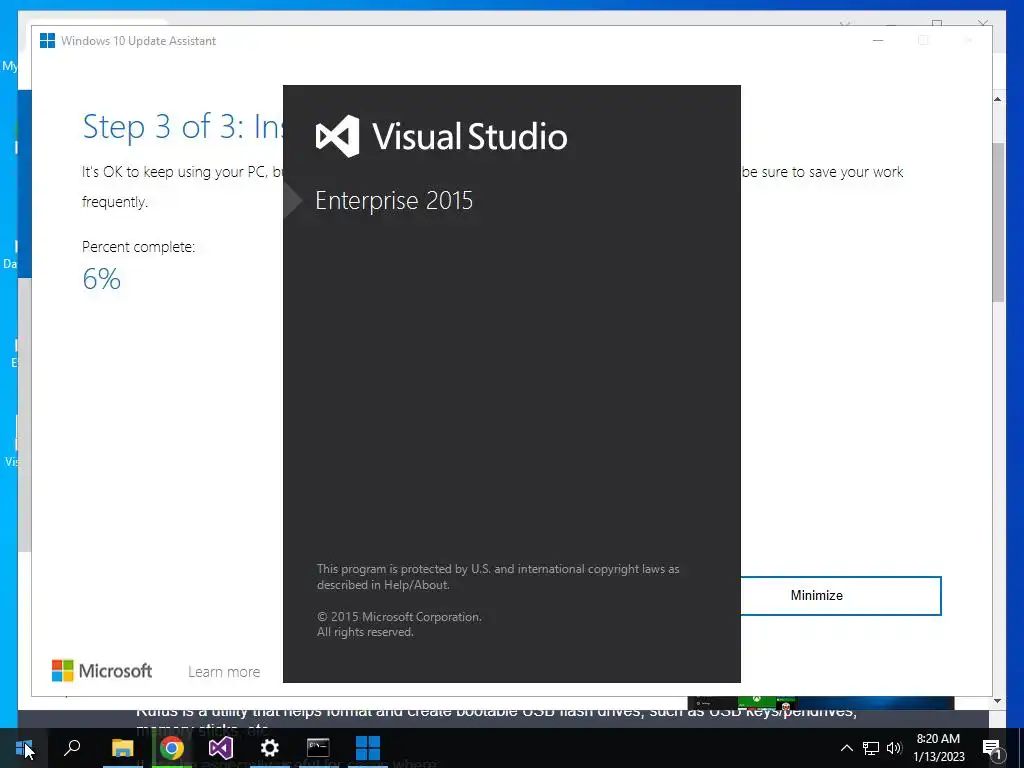The image size is (1024, 768).
Task: Open Visual Studio taskbar icon
Action: [221, 748]
